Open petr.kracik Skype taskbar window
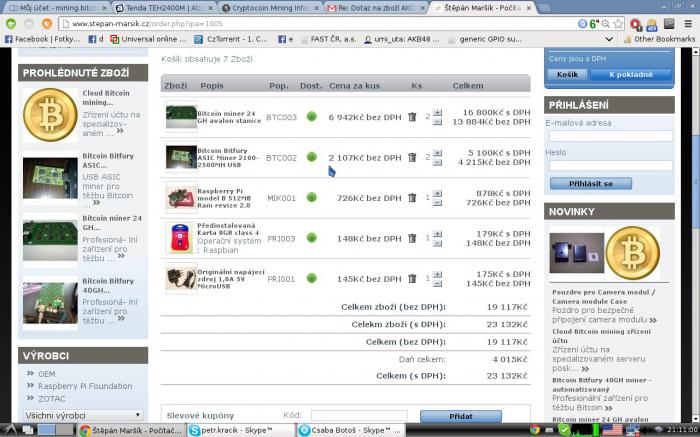Image resolution: width=700 pixels, height=437 pixels. click(241, 430)
